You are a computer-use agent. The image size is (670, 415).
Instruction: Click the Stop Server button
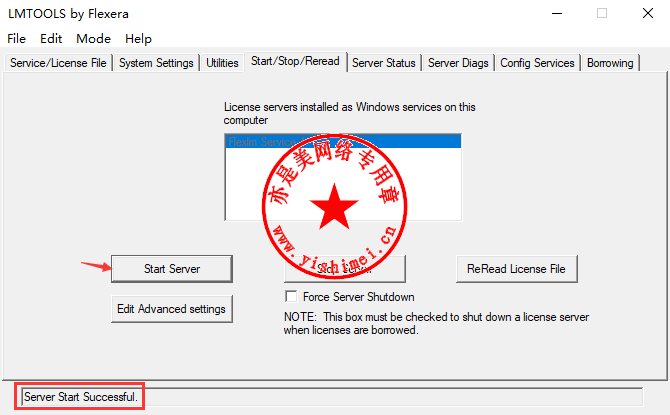tap(345, 269)
